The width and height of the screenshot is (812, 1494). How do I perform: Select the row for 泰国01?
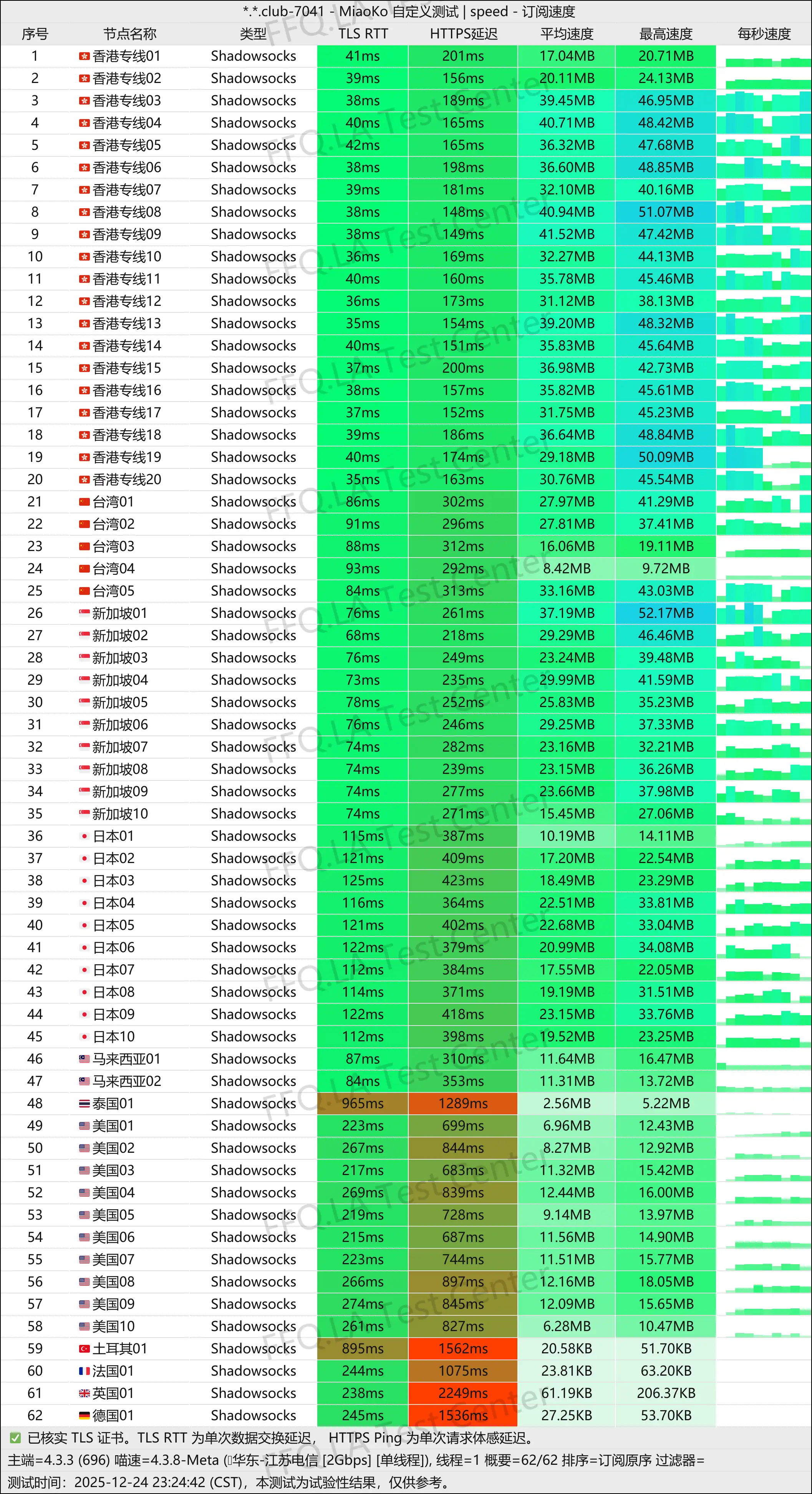(x=406, y=1104)
